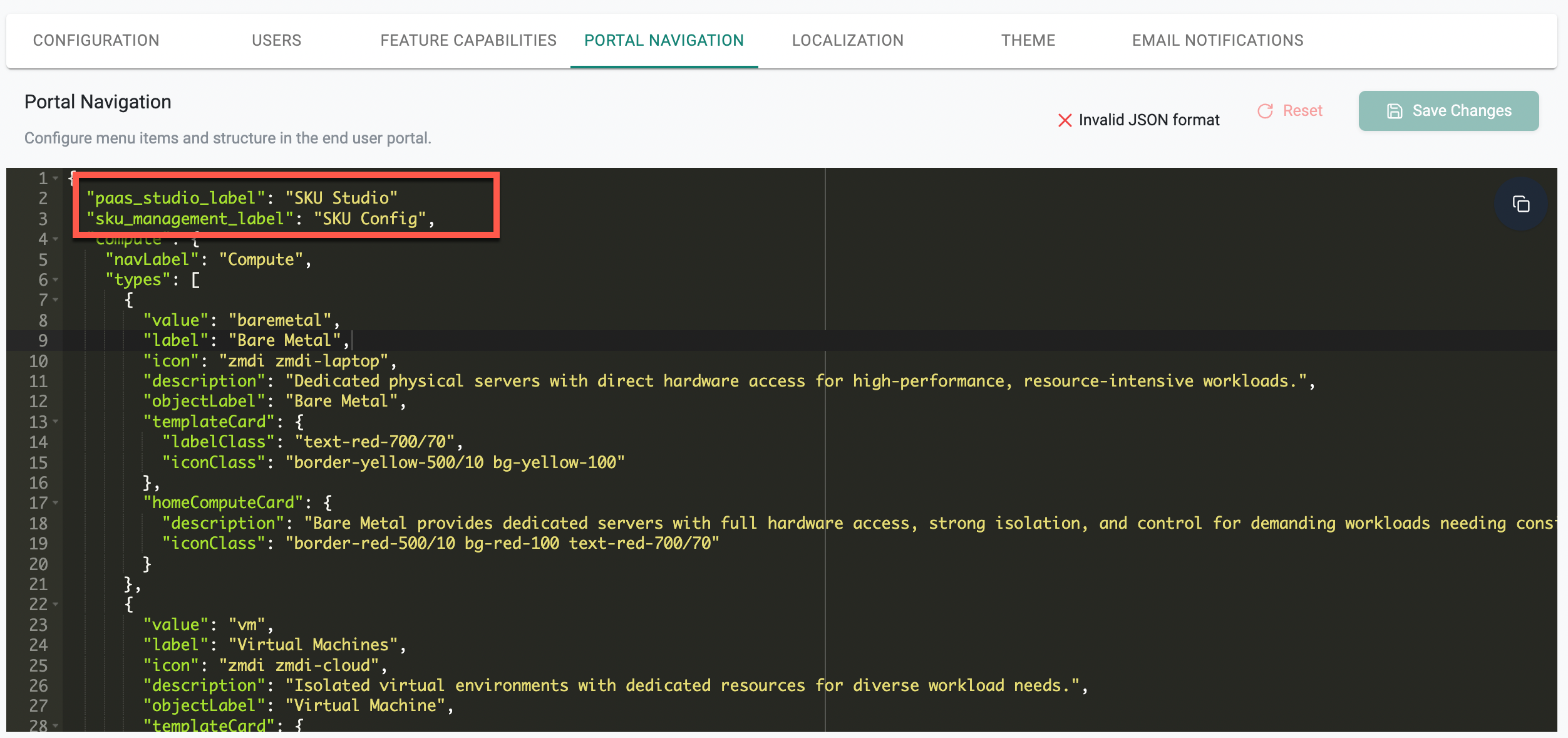Image resolution: width=1568 pixels, height=738 pixels.
Task: Fold the object starting on line 7
Action: 56,300
